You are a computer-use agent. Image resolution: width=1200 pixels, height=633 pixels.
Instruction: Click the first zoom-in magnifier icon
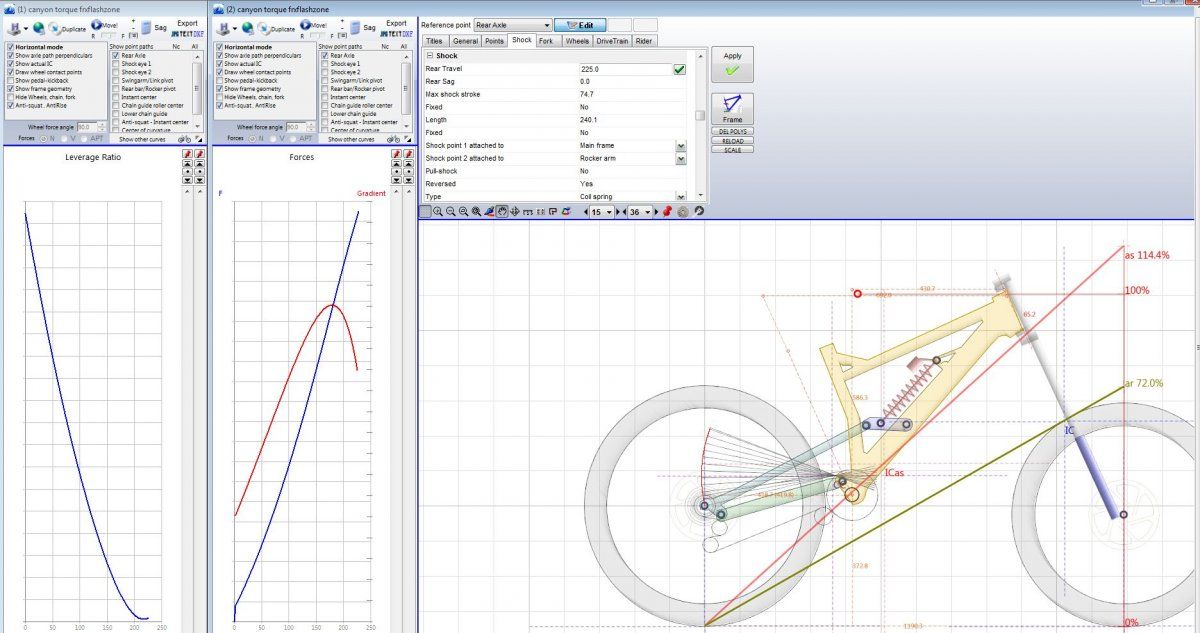(438, 212)
